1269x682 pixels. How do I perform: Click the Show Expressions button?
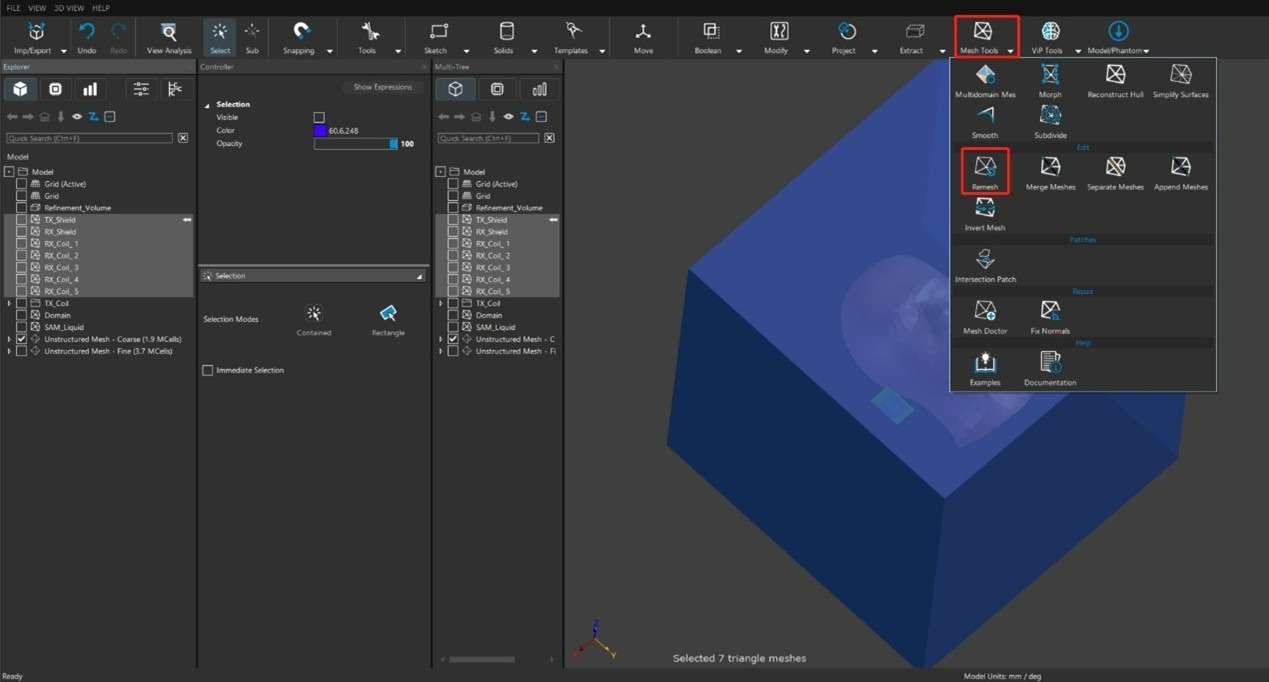[x=382, y=87]
